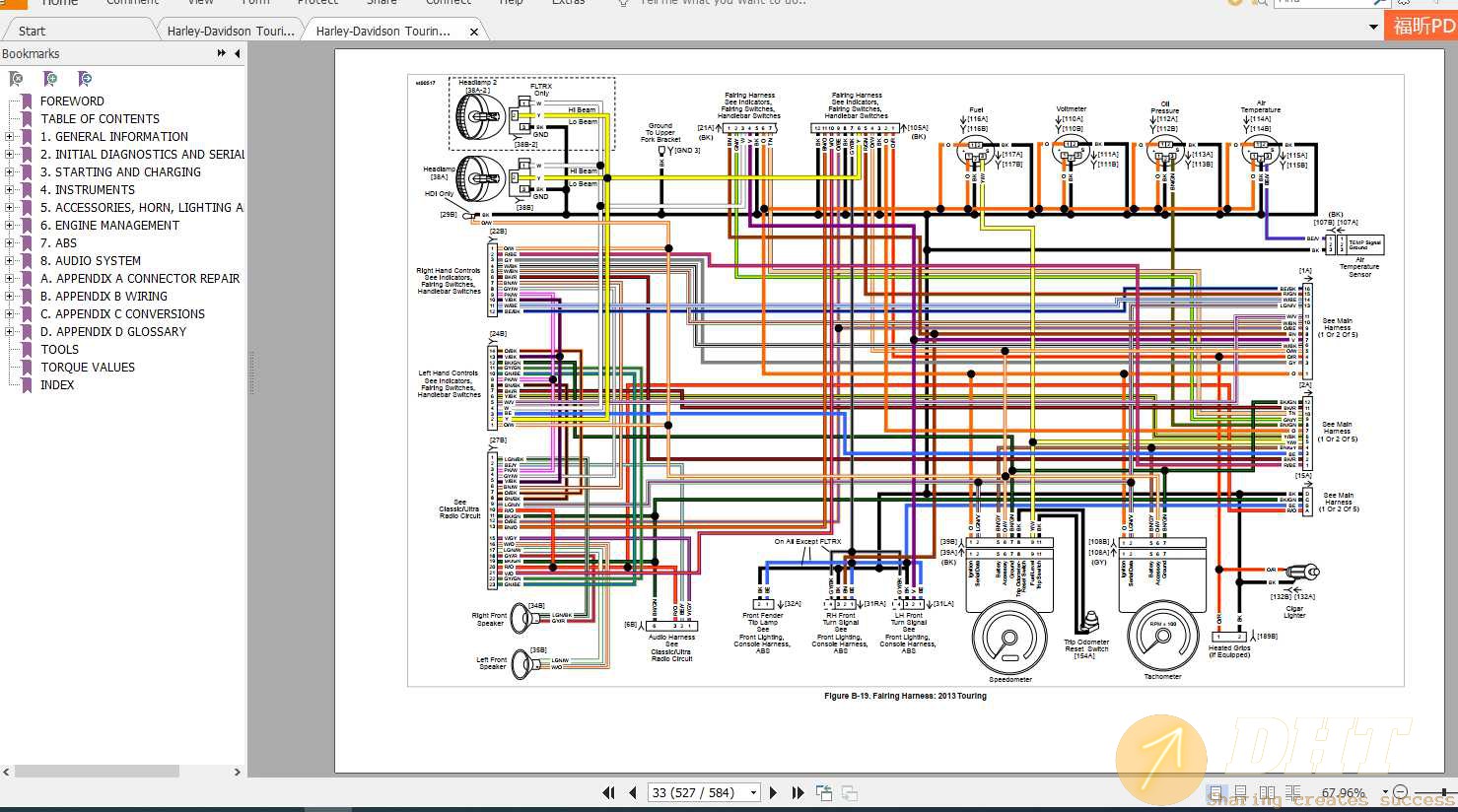Click the Bookmarks panel horizontal scrollbar
This screenshot has width=1458, height=812.
(97, 772)
